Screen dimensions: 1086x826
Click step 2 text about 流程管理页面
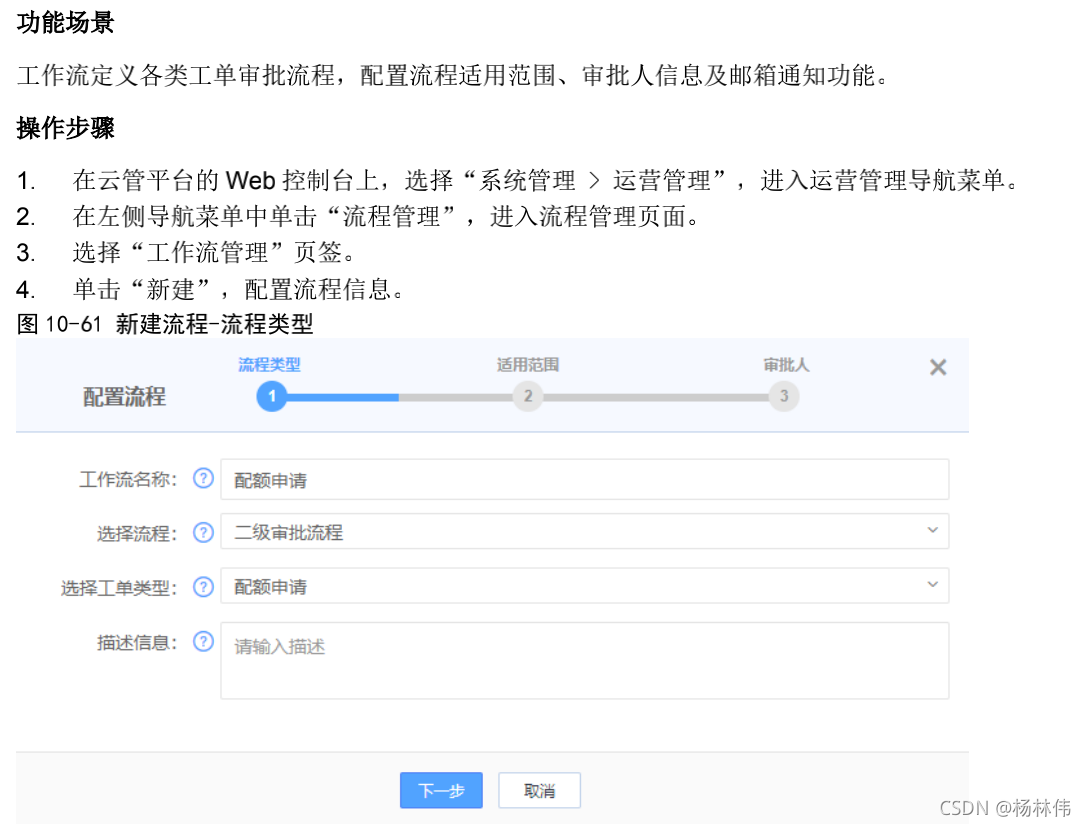(387, 217)
